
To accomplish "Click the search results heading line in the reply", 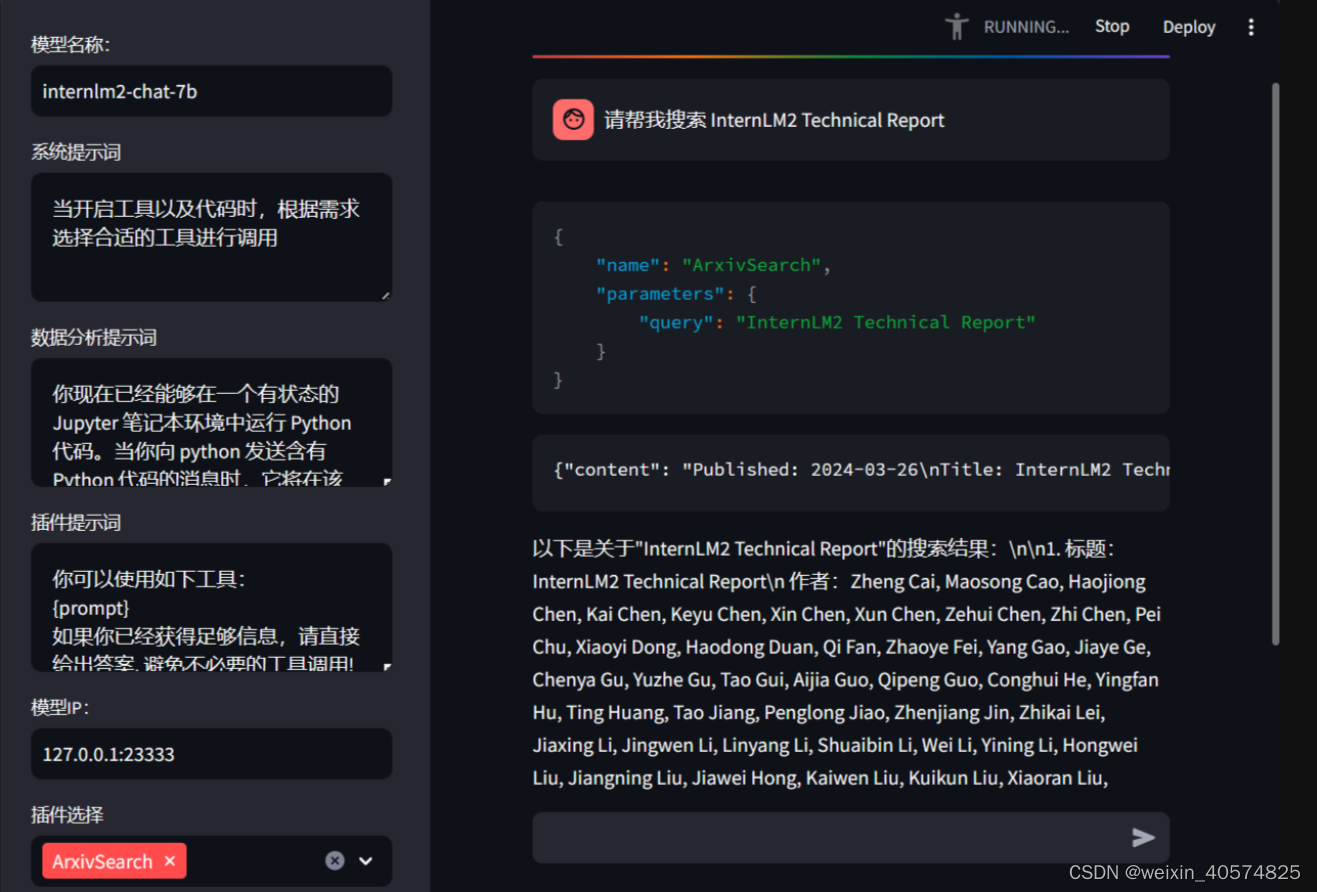I will tap(823, 549).
